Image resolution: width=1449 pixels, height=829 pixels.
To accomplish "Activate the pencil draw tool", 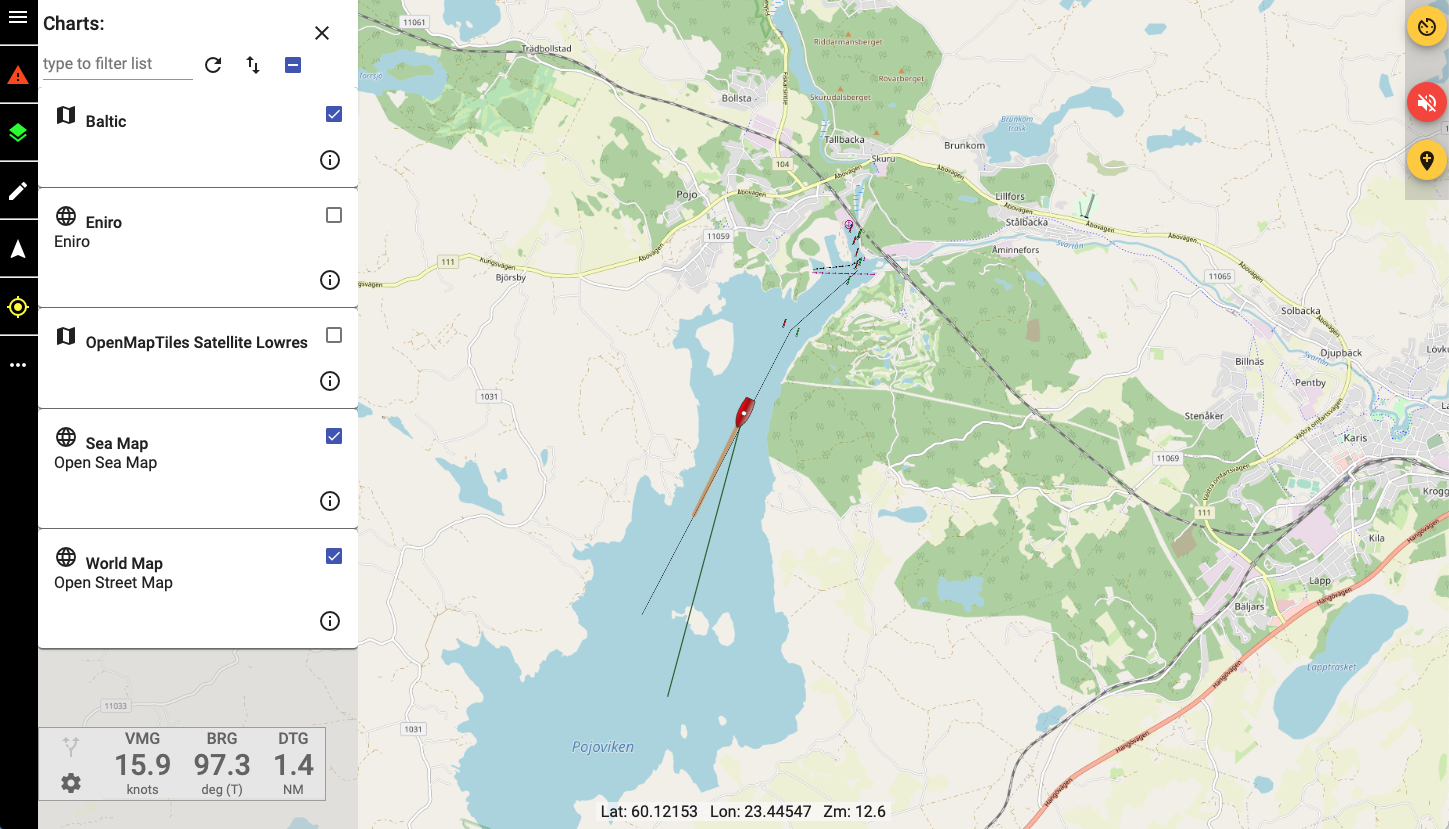I will (x=18, y=191).
